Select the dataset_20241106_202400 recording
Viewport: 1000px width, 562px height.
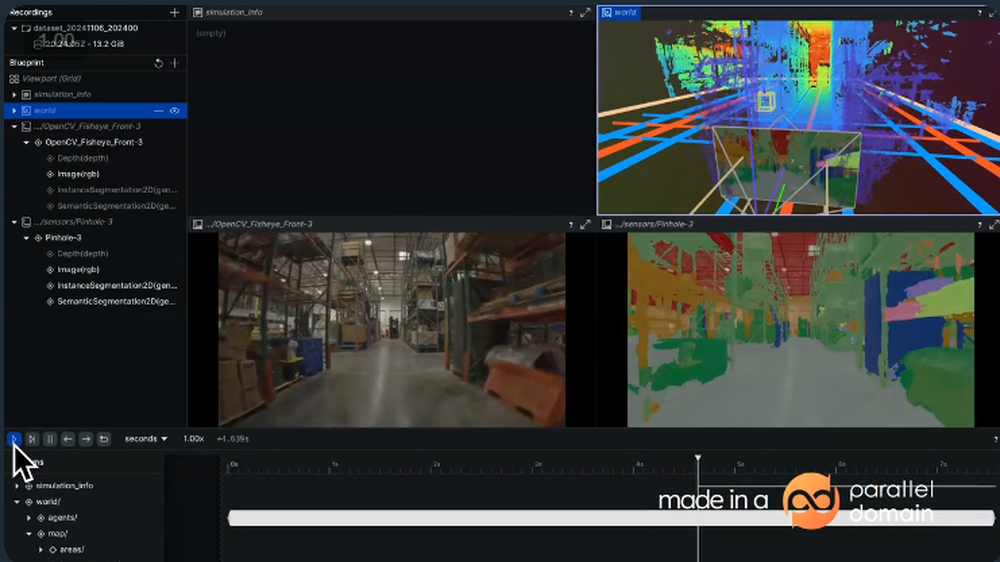tap(85, 28)
